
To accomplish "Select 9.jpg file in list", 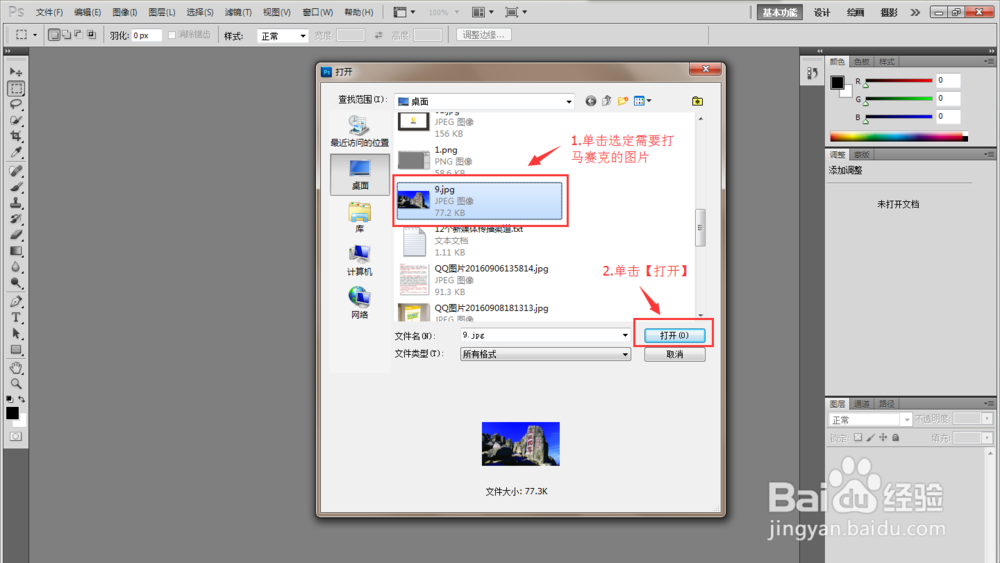I will click(x=479, y=201).
